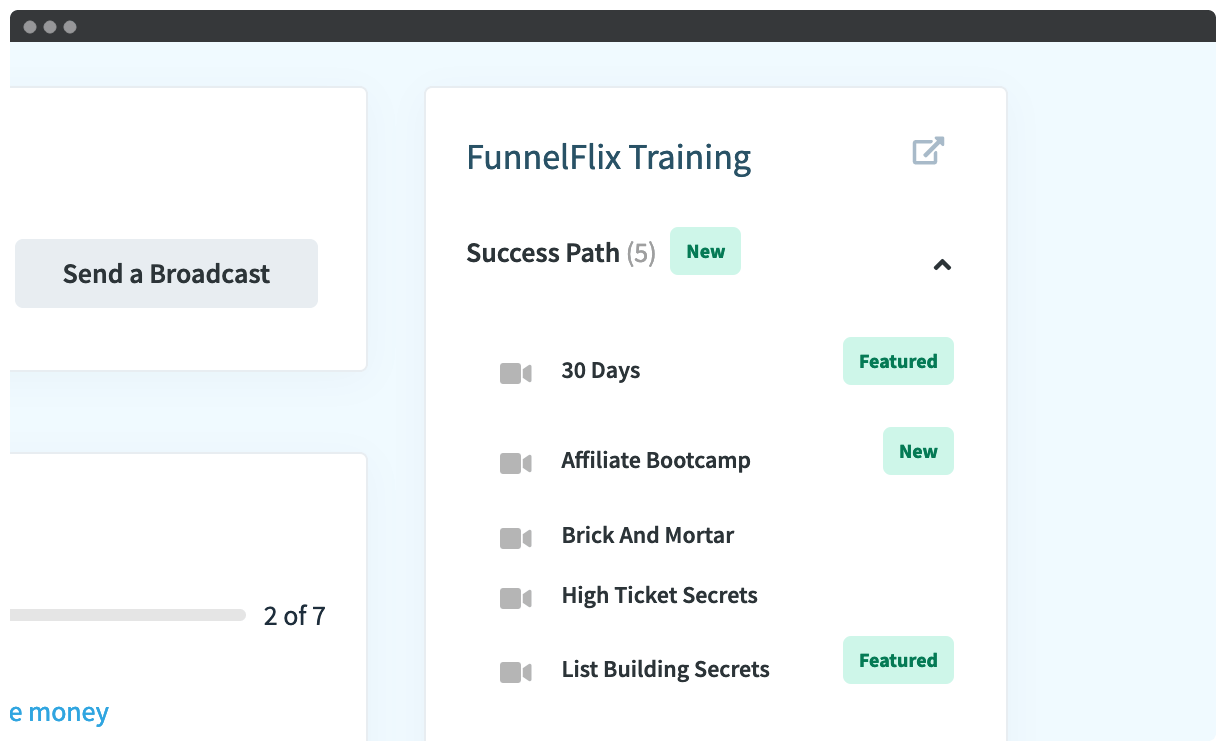
Task: Open the 30 Days course
Action: [x=600, y=370]
